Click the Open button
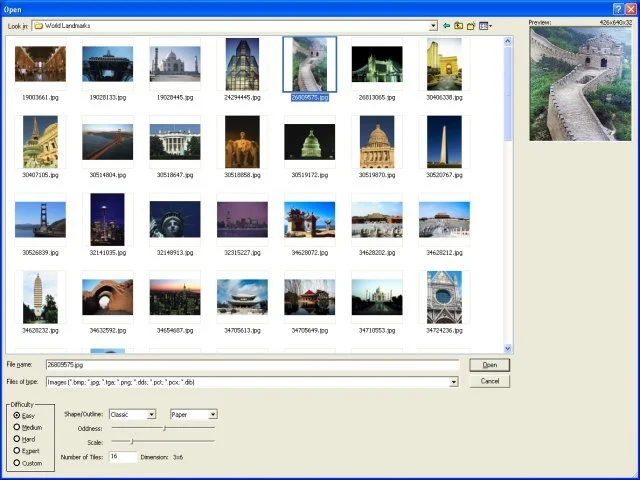This screenshot has height=480, width=640. tap(489, 365)
